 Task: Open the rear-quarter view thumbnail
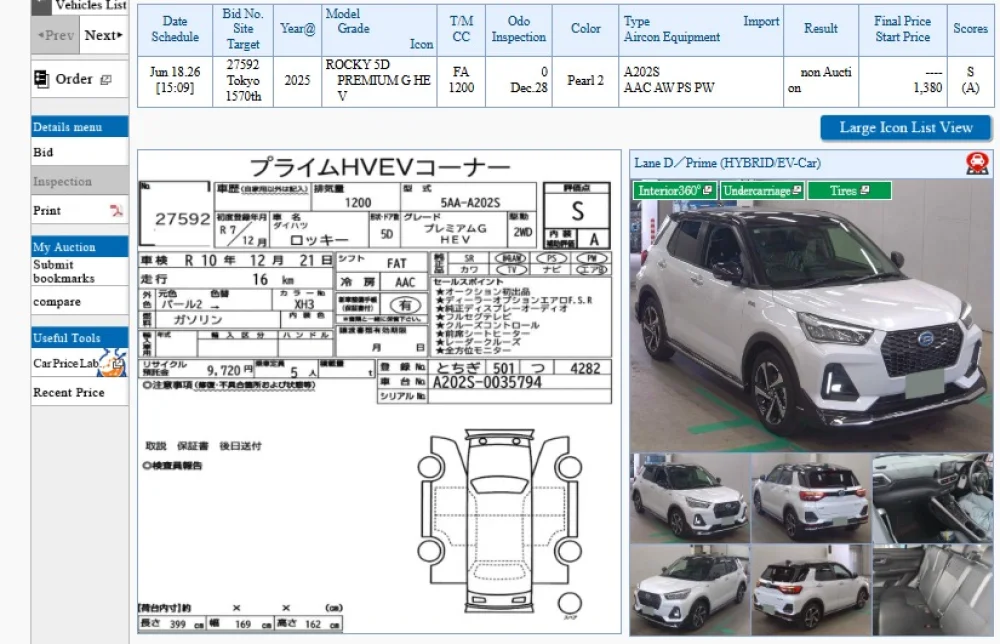pos(811,590)
